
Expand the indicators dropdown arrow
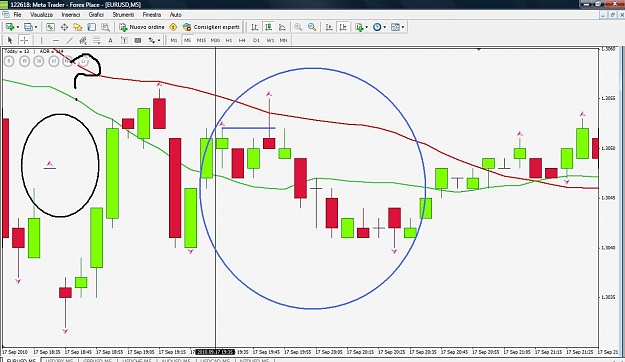[366, 27]
